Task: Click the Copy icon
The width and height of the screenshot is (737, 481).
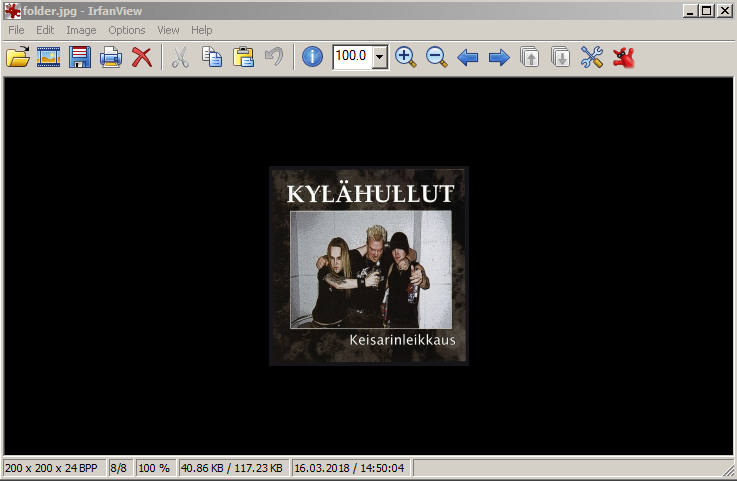Action: 212,57
